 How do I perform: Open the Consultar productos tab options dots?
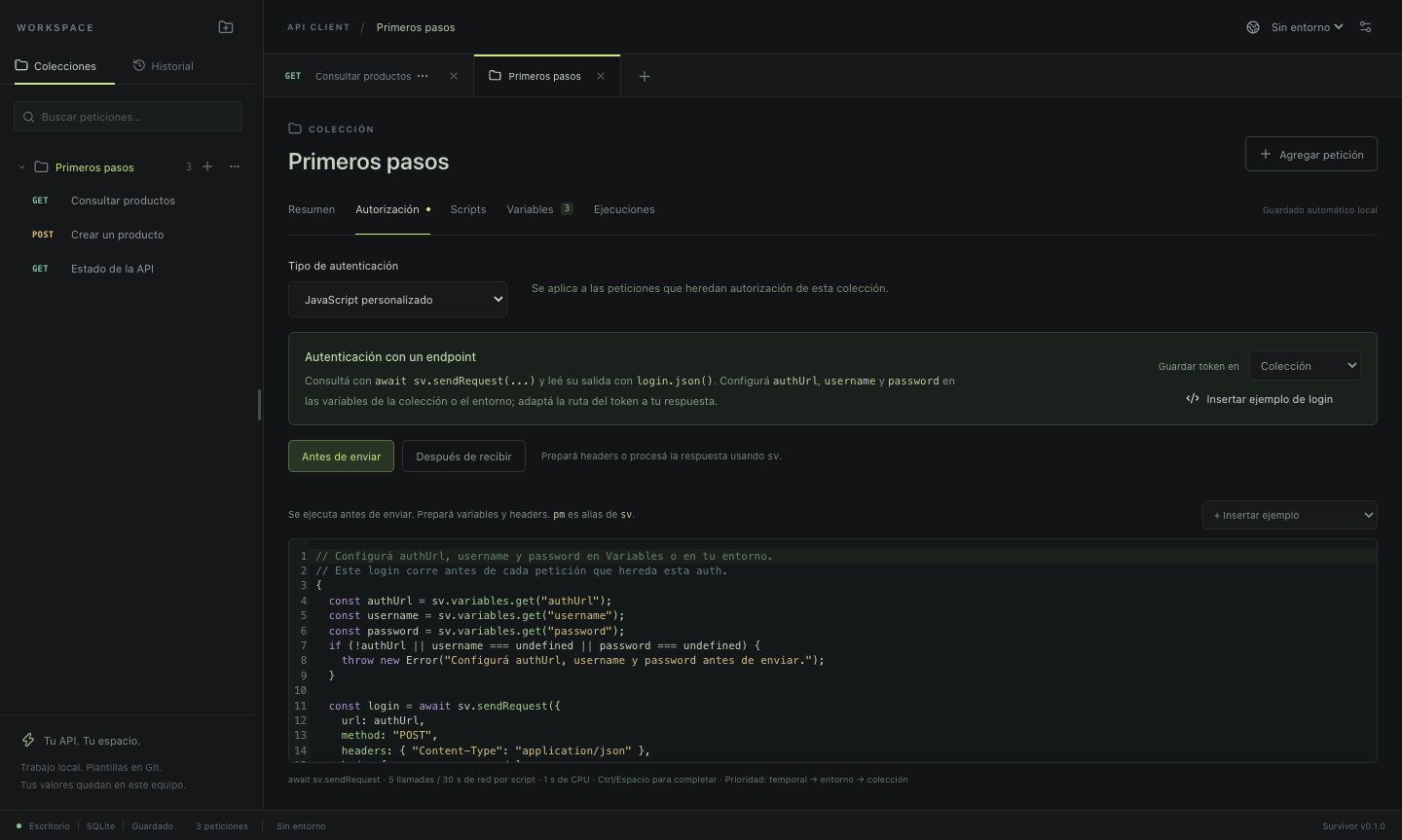coord(423,76)
